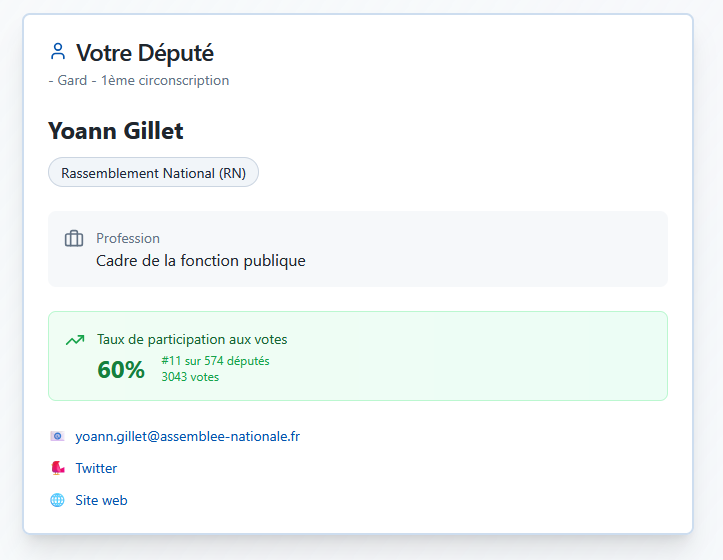Click the briefcase Profession icon
This screenshot has width=723, height=560.
point(73,239)
